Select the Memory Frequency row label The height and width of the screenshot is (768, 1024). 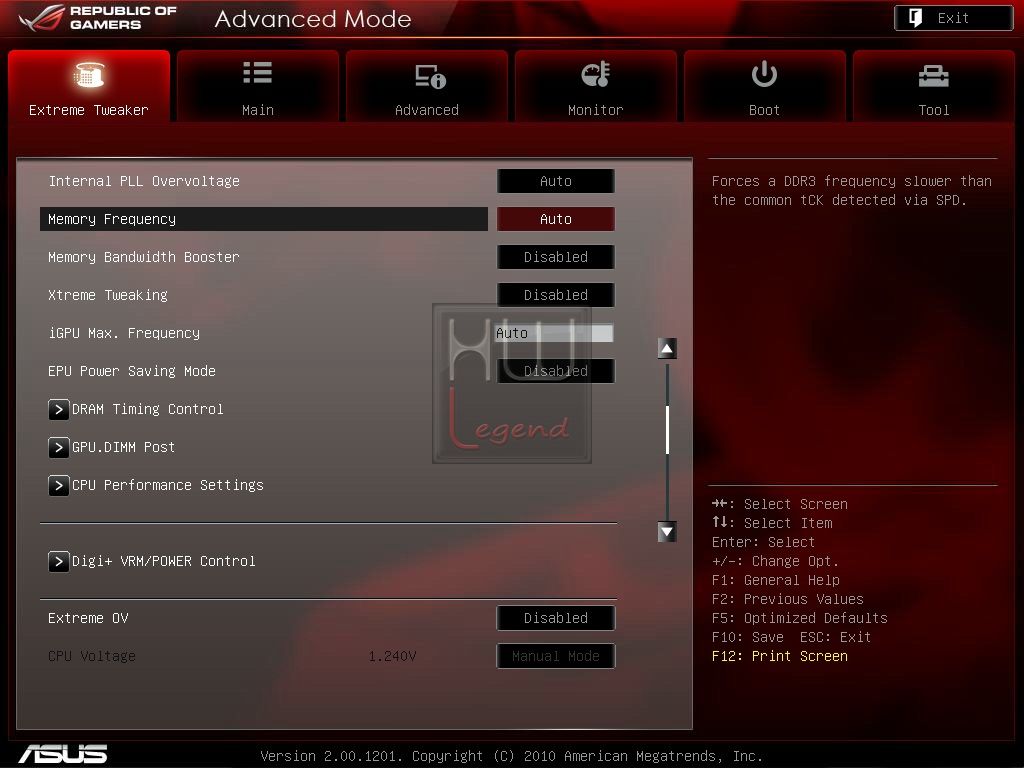click(x=112, y=219)
